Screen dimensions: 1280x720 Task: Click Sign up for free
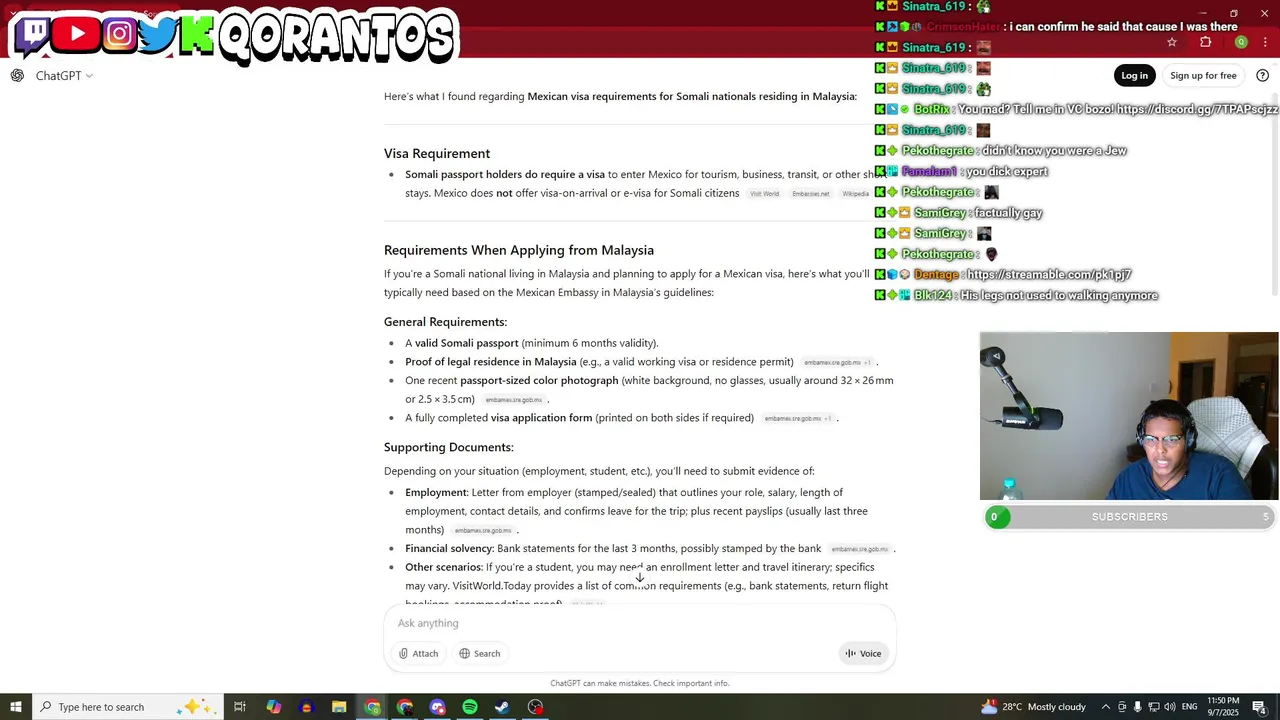[x=1203, y=76]
